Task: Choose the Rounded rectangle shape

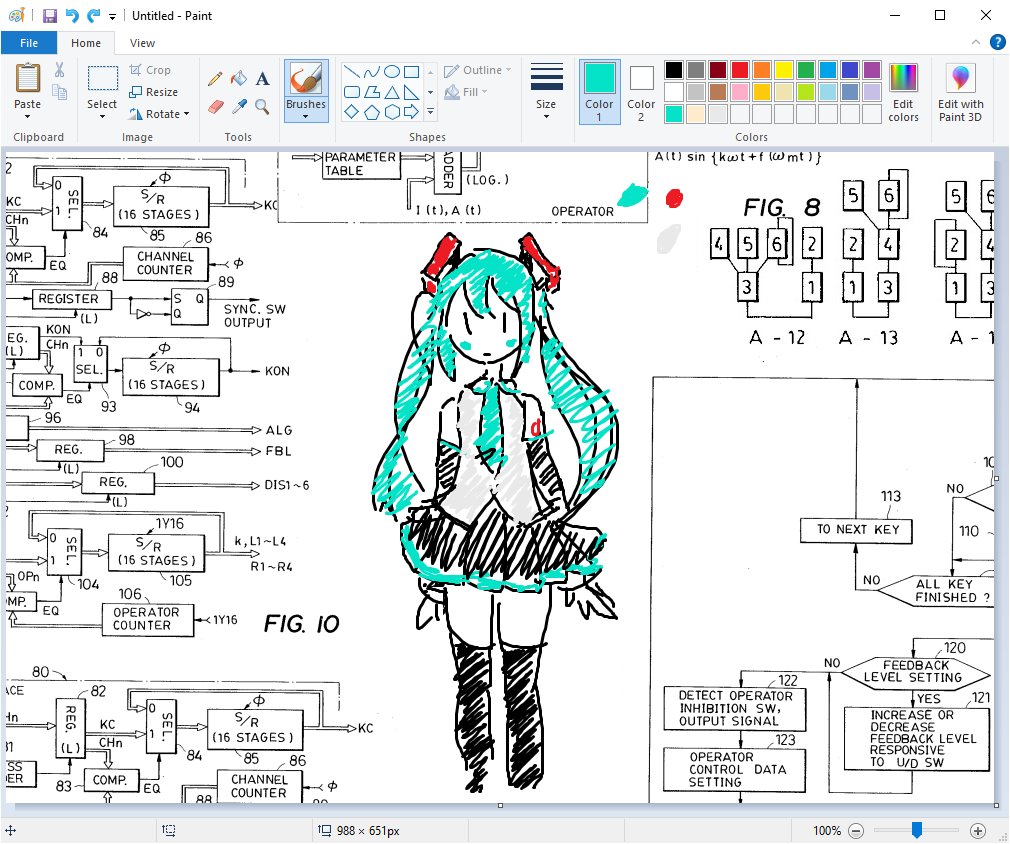Action: click(x=351, y=92)
